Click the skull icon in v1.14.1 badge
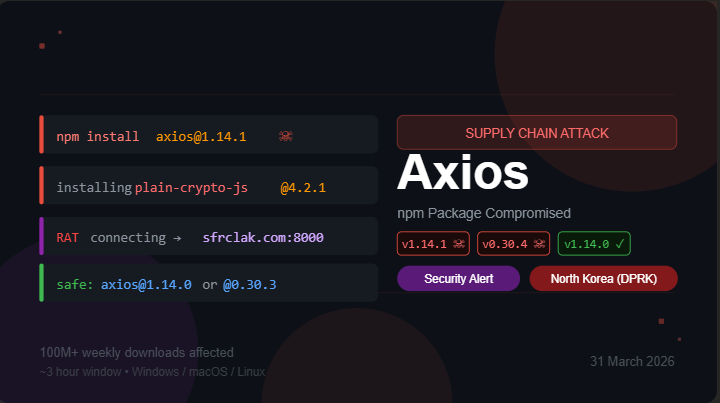 (x=459, y=244)
